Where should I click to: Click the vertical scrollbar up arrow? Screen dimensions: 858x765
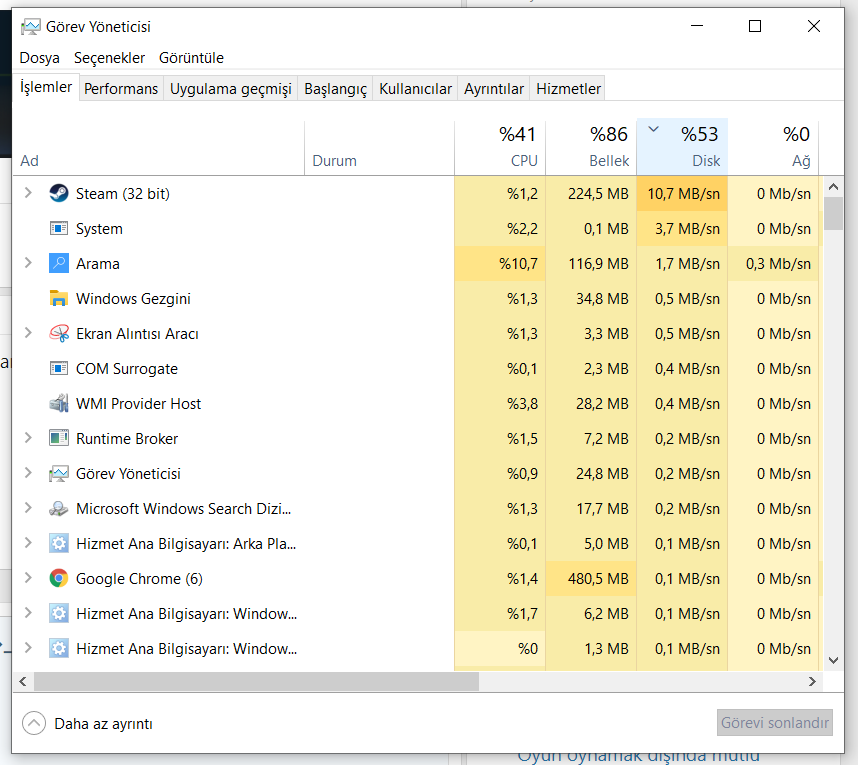[x=833, y=187]
